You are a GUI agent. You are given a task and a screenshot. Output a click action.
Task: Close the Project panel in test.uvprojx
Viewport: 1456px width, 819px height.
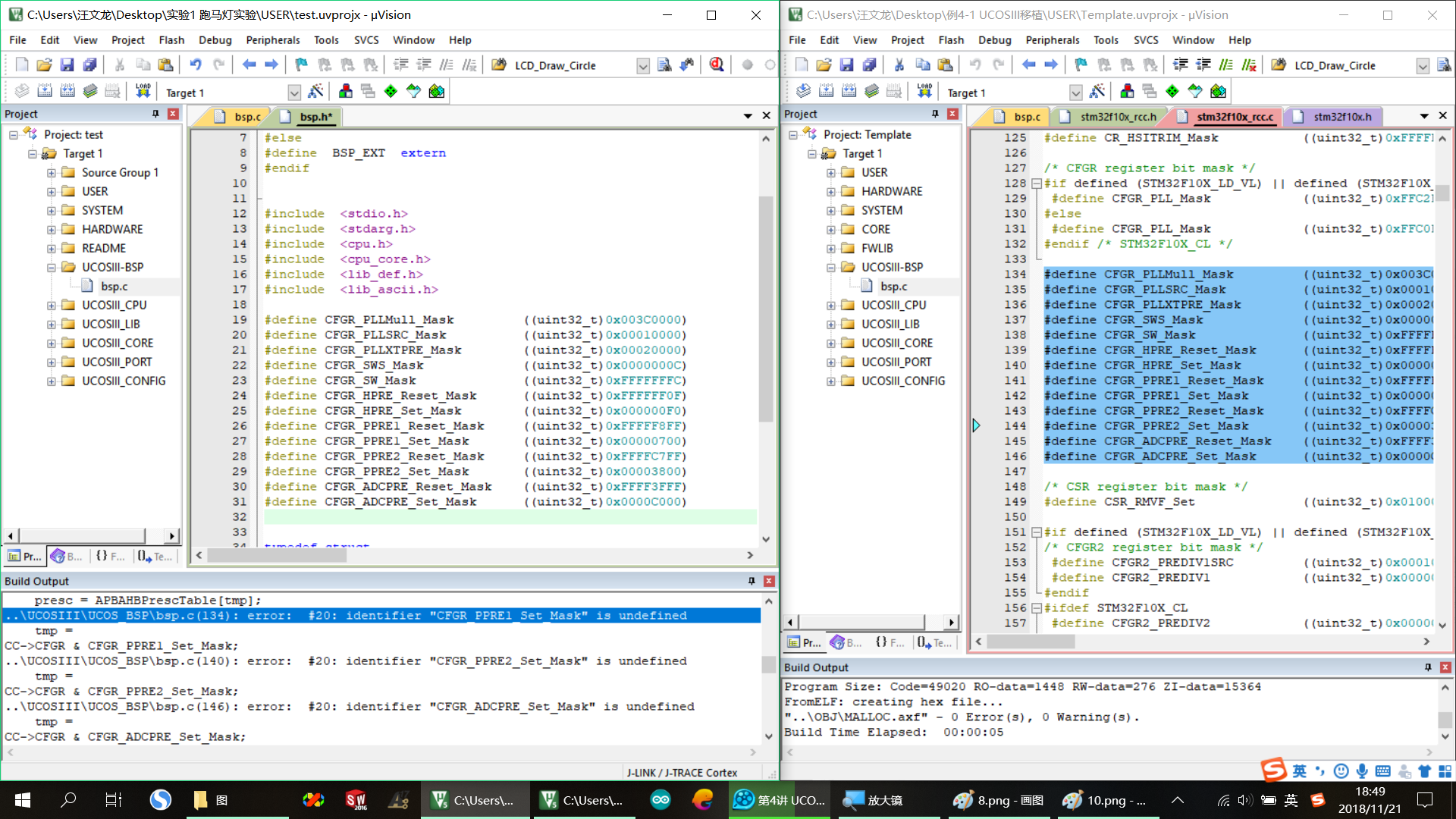point(173,114)
